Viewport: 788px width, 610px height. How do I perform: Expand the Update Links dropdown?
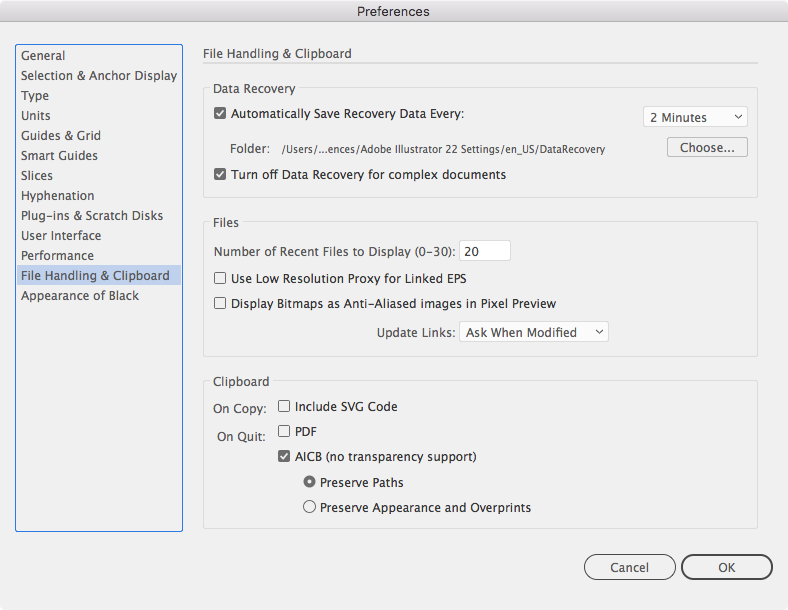[534, 332]
